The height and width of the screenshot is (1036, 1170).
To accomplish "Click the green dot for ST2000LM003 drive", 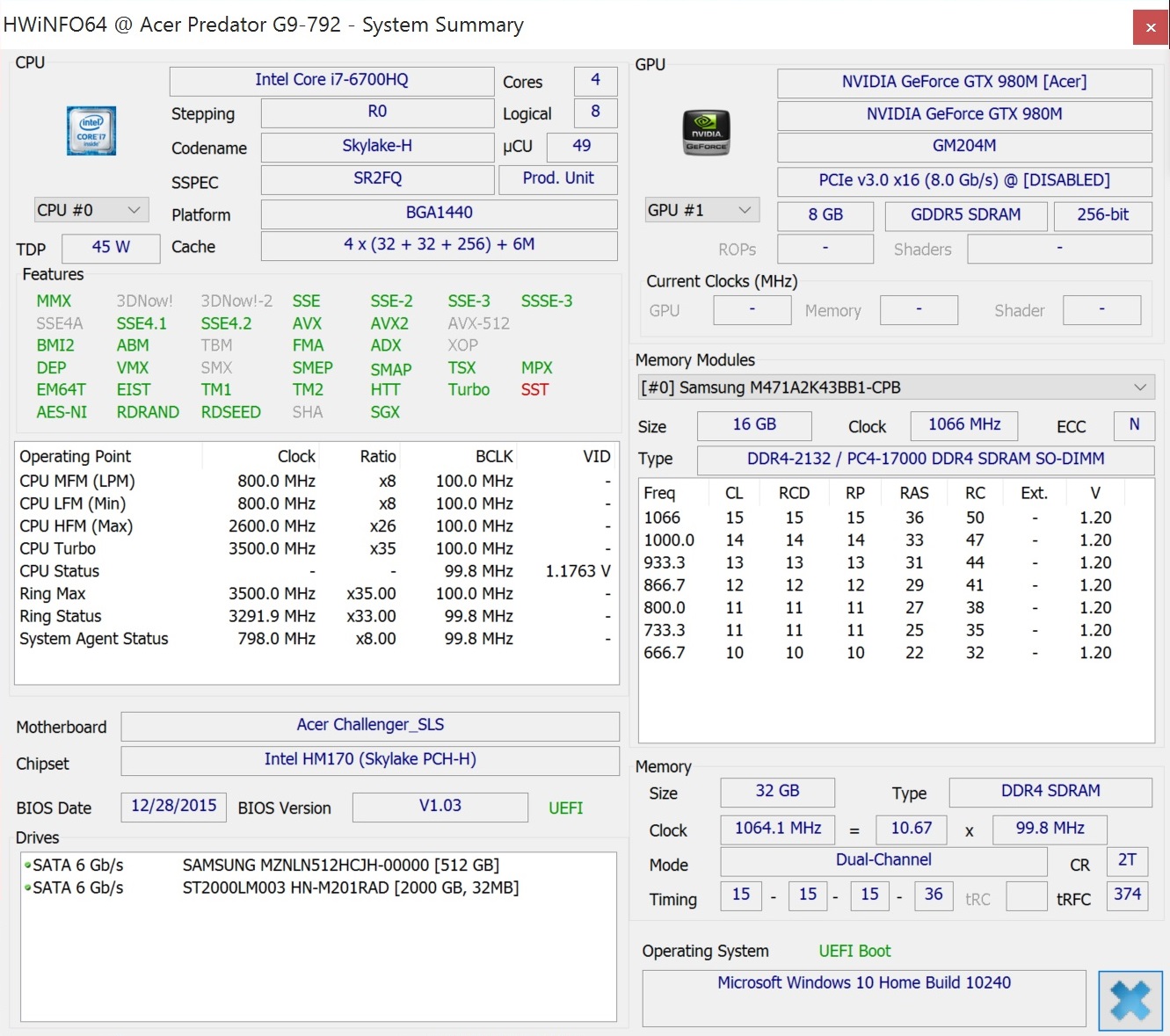I will (28, 887).
